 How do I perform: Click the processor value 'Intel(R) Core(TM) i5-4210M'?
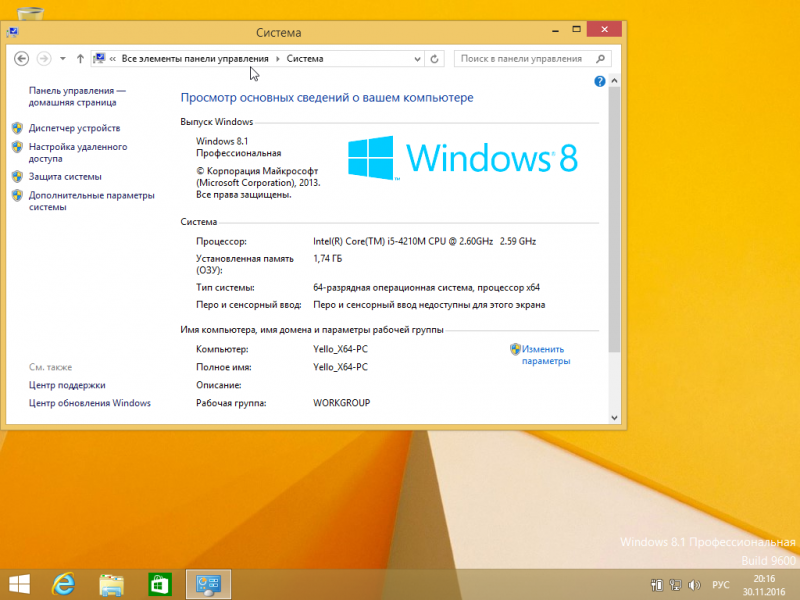(x=424, y=241)
